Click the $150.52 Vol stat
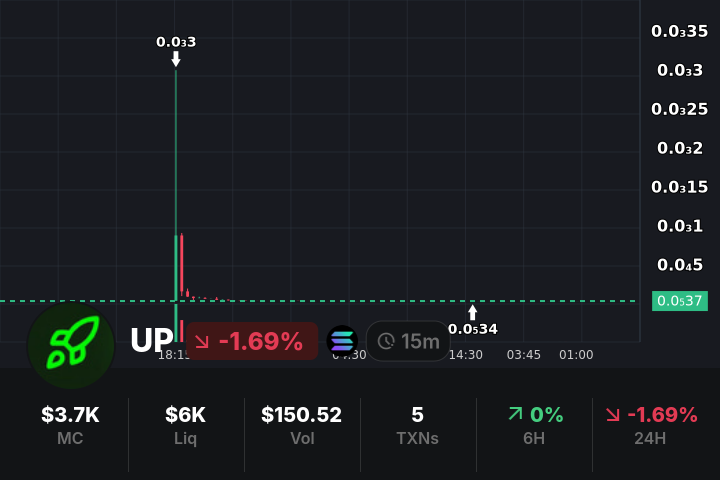The width and height of the screenshot is (720, 480). [301, 425]
